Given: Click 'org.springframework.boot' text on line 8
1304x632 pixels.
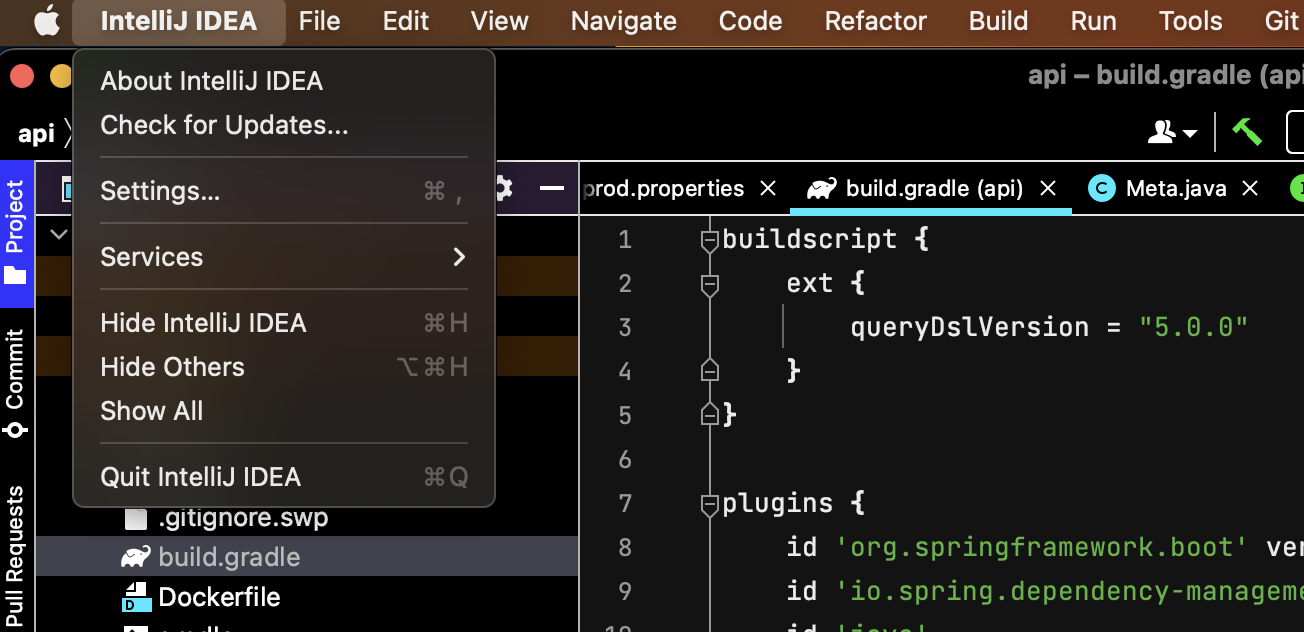Looking at the screenshot, I should click(x=1041, y=547).
